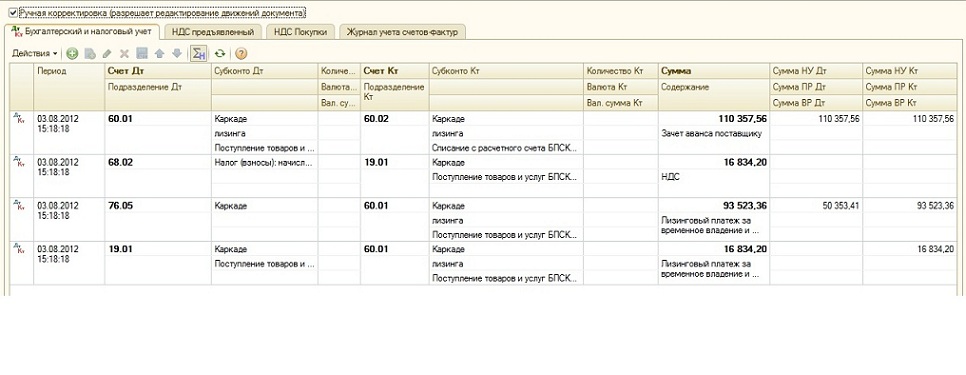Delete the entry with the X icon
The height and width of the screenshot is (375, 966).
click(x=124, y=54)
